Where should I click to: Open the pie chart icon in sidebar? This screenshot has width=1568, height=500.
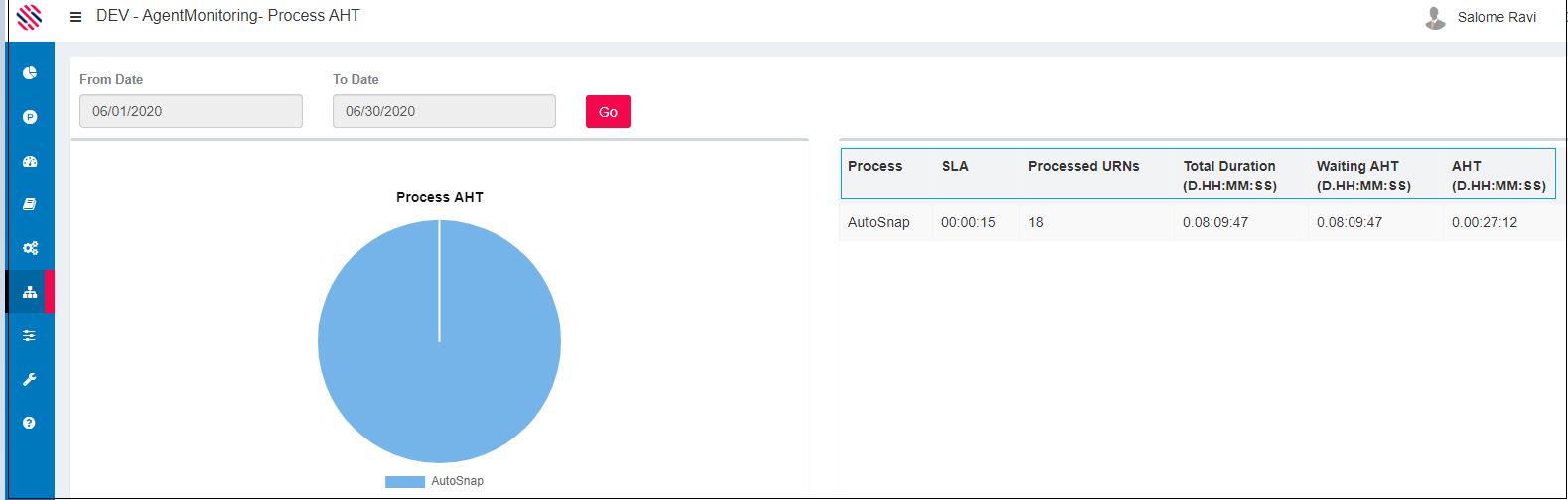pyautogui.click(x=30, y=73)
